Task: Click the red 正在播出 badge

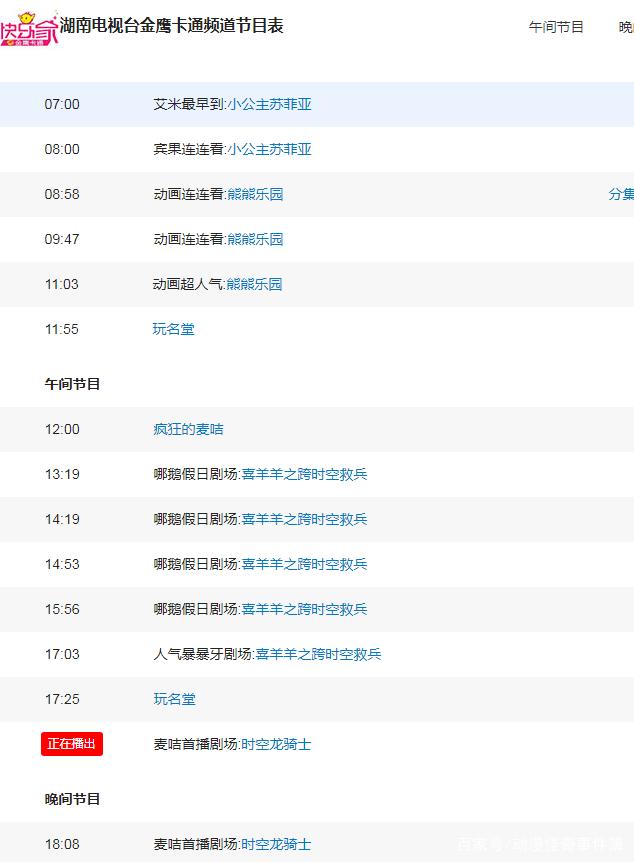Action: 71,744
